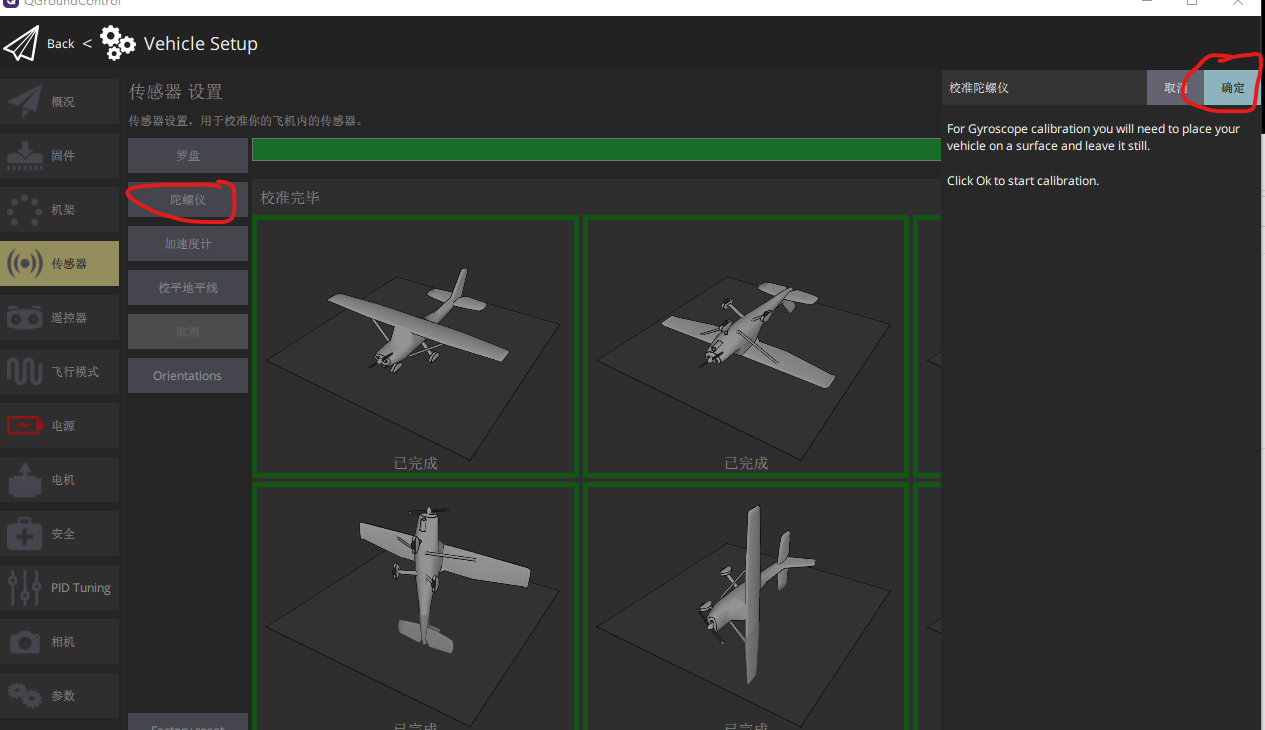
Task: Click the 校准陀螺仪 dialog title
Action: (979, 88)
